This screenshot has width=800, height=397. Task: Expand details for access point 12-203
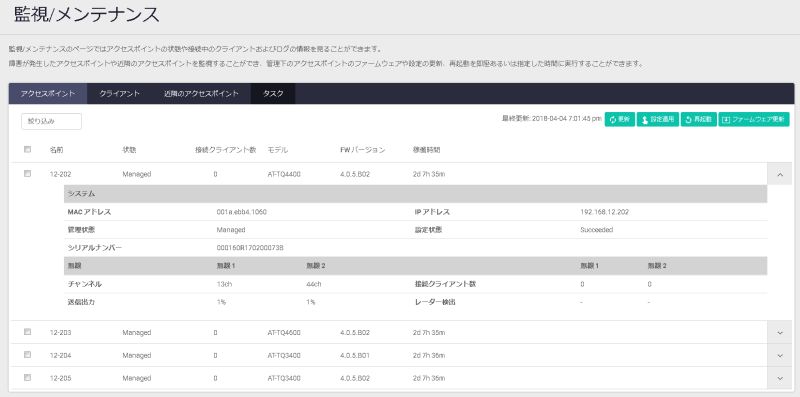click(x=780, y=333)
